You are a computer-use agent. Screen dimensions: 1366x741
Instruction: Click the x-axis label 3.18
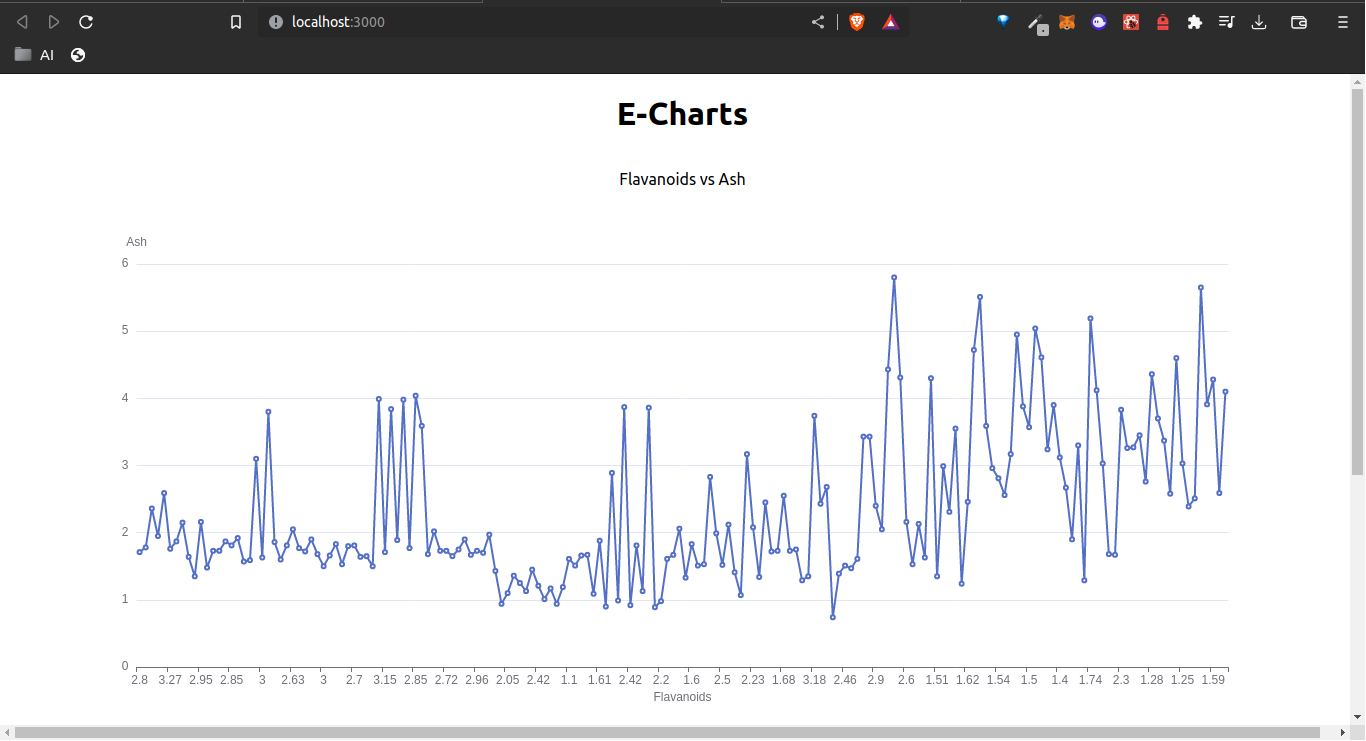(x=814, y=680)
